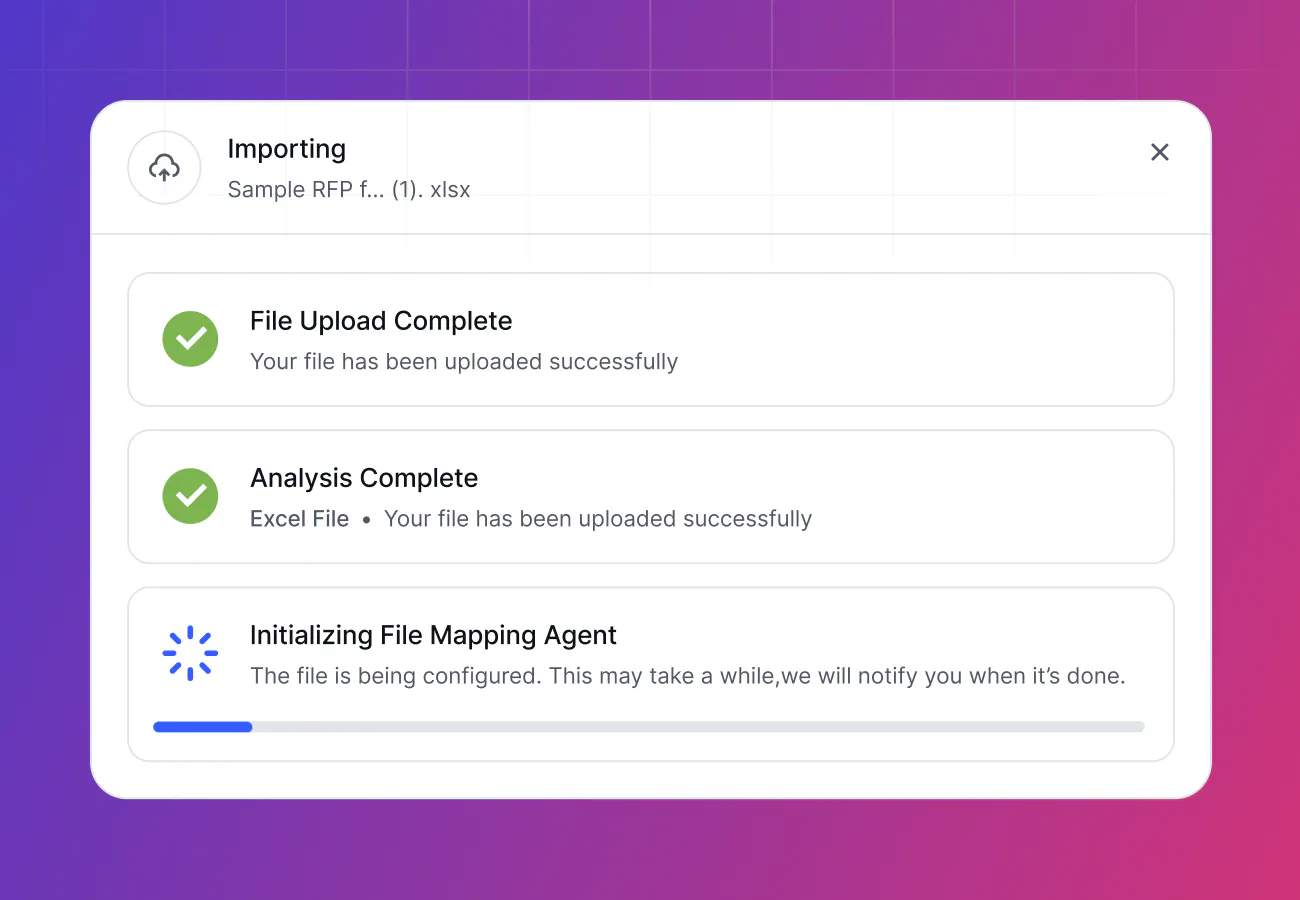Image resolution: width=1300 pixels, height=900 pixels.
Task: Click the "file is being configured" description text
Action: click(687, 676)
